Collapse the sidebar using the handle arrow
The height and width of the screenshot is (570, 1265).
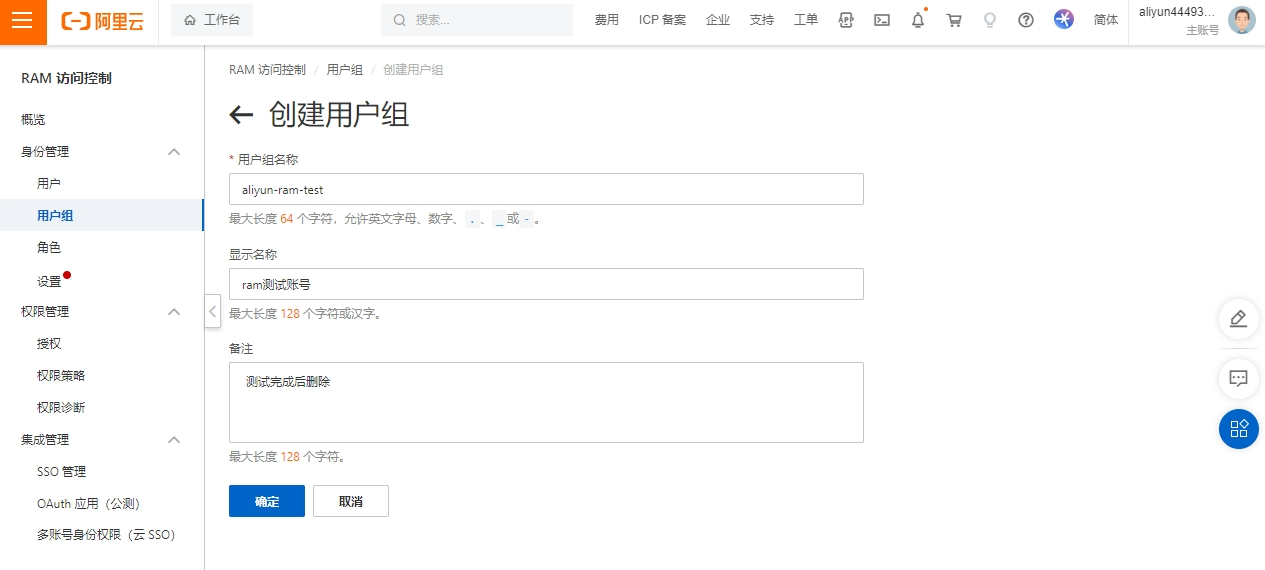(212, 311)
